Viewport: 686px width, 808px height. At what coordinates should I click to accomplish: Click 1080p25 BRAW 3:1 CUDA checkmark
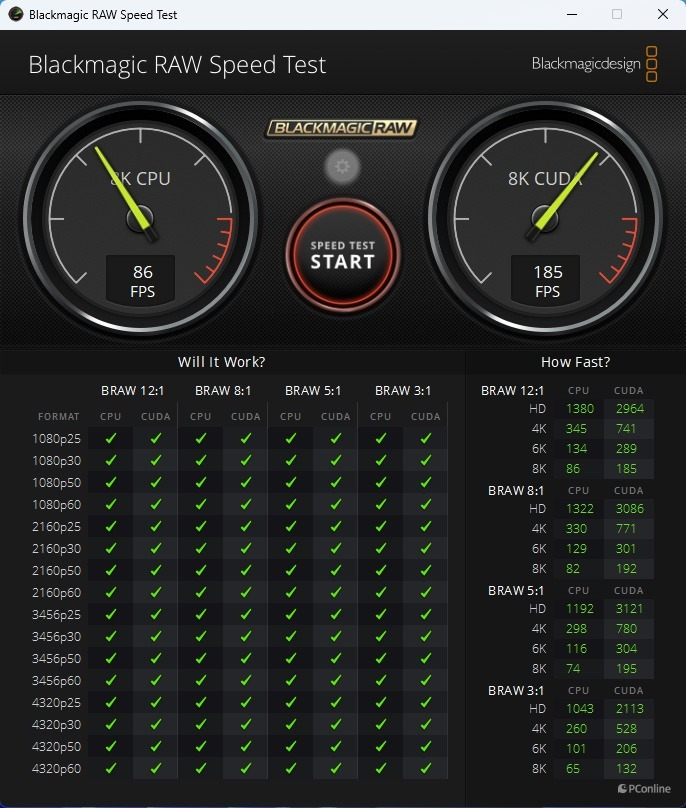click(426, 439)
